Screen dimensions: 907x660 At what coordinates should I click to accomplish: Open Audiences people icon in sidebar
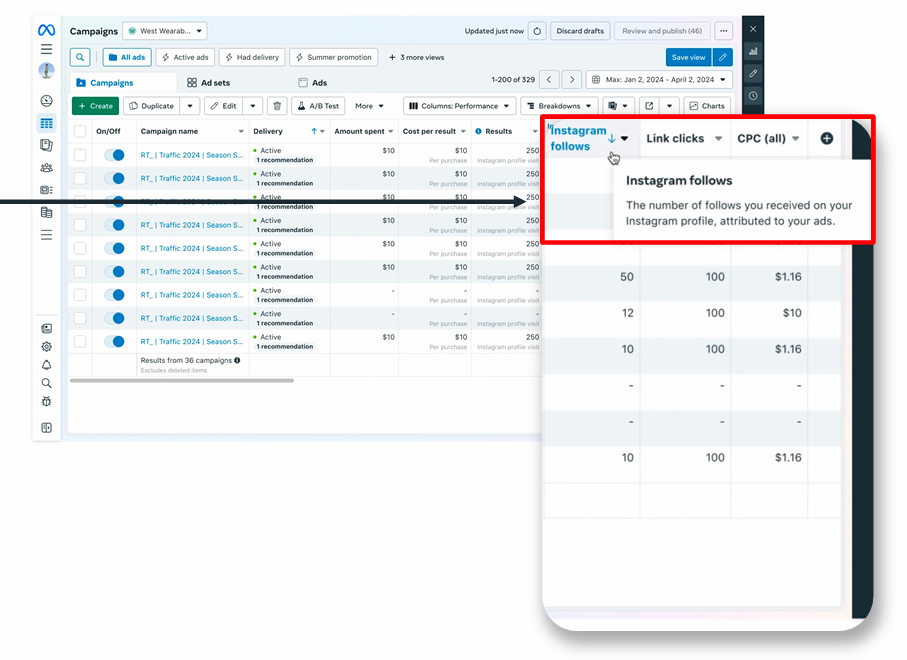pos(46,168)
